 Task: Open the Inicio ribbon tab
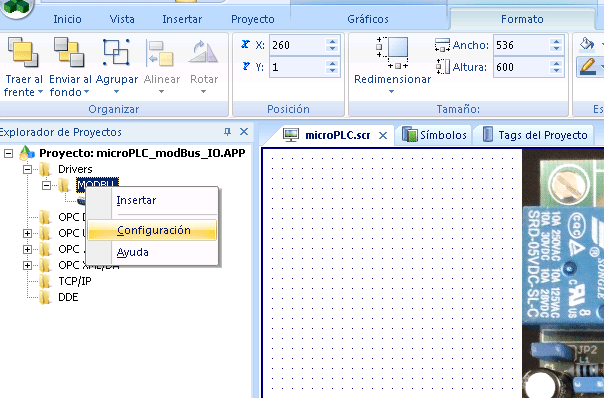coord(67,19)
